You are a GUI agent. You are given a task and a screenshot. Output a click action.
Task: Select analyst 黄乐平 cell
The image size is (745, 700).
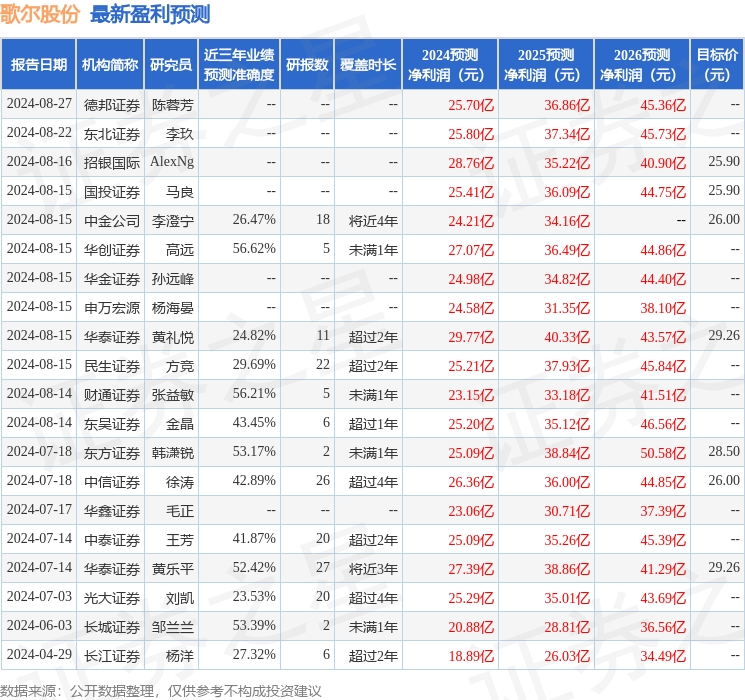(172, 569)
